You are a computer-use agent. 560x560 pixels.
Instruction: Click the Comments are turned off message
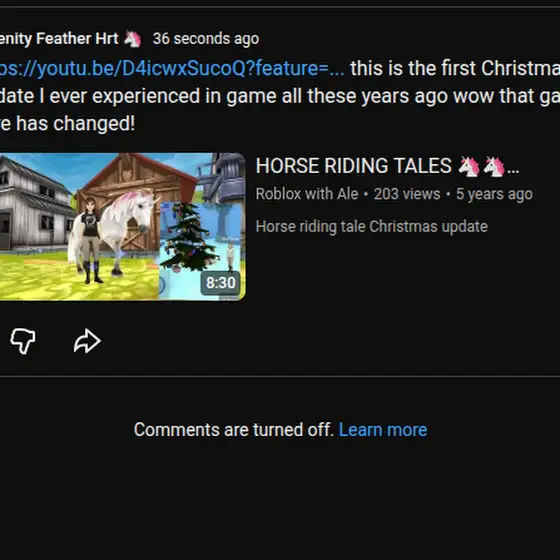click(234, 429)
